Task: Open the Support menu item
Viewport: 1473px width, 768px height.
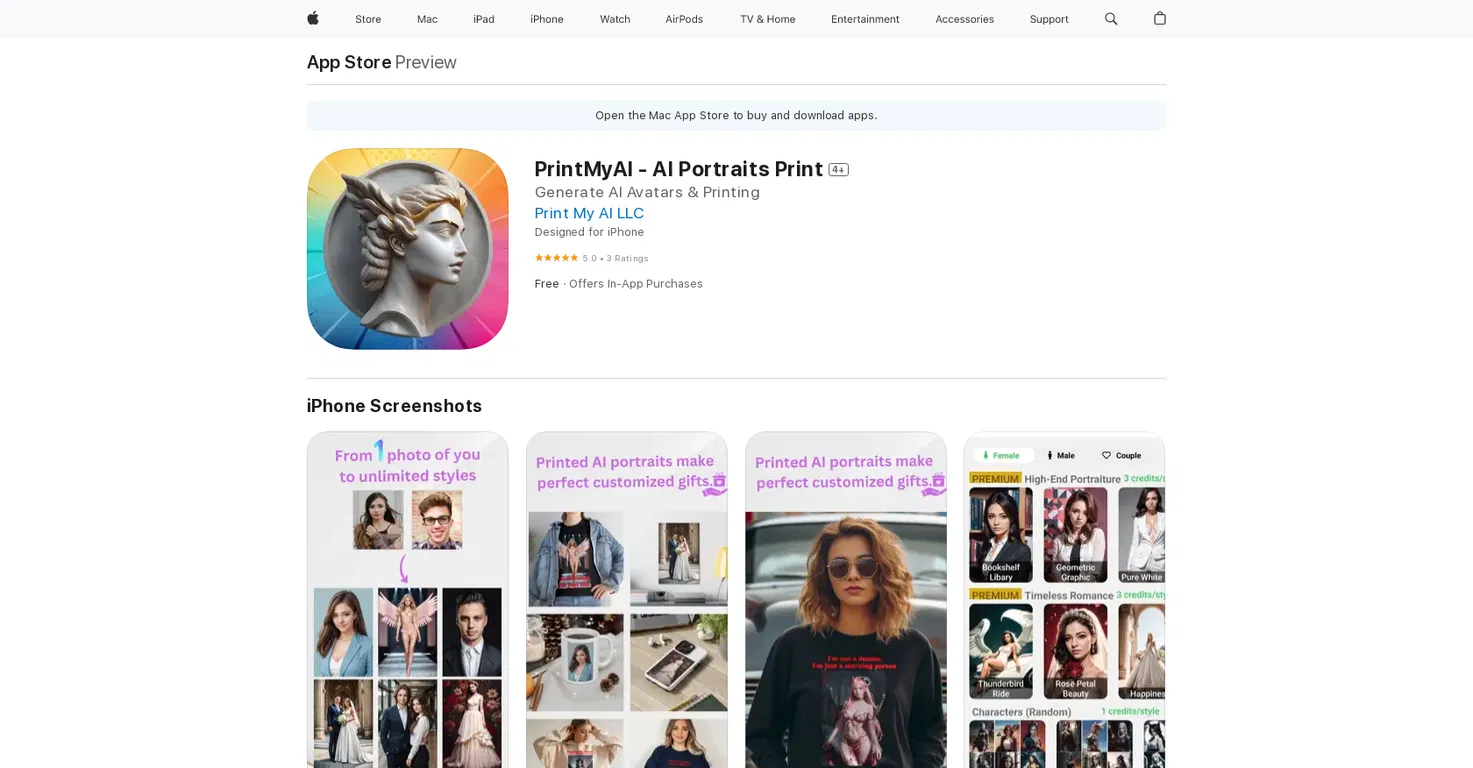Action: click(1049, 19)
